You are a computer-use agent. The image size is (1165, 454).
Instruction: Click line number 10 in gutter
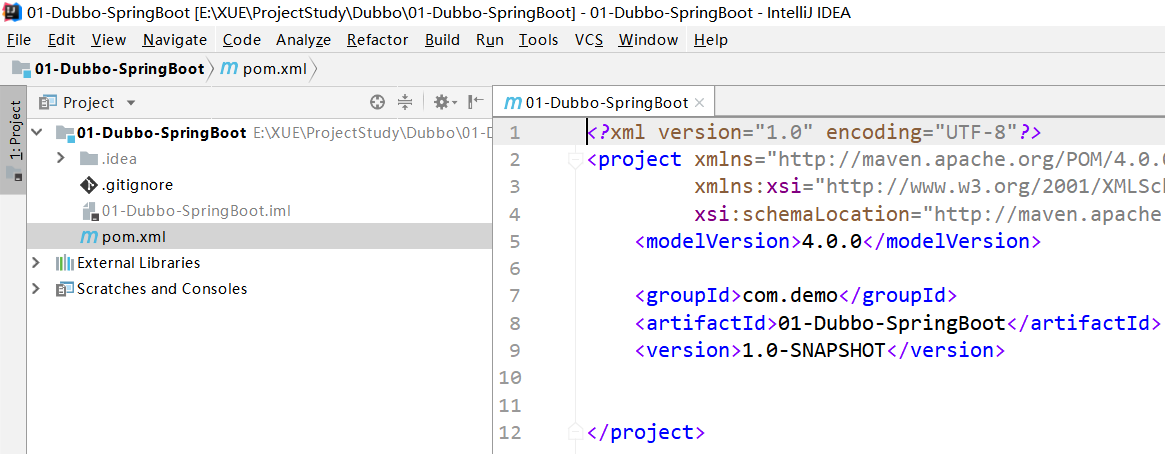coord(510,378)
